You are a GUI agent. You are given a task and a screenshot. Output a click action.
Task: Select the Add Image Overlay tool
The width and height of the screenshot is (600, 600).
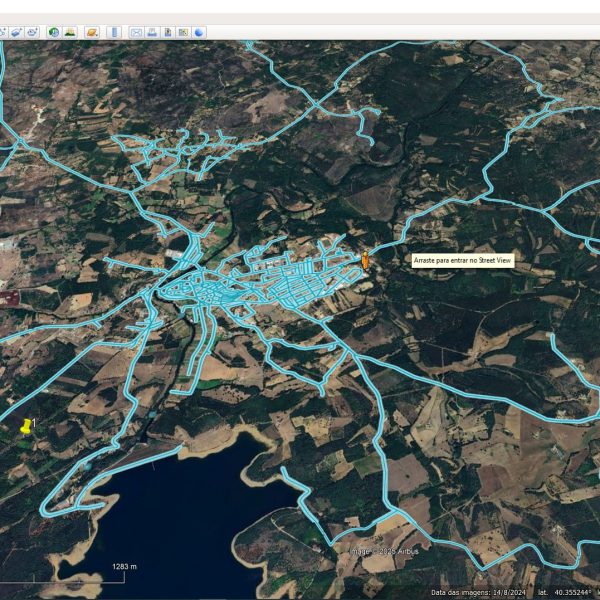17,33
